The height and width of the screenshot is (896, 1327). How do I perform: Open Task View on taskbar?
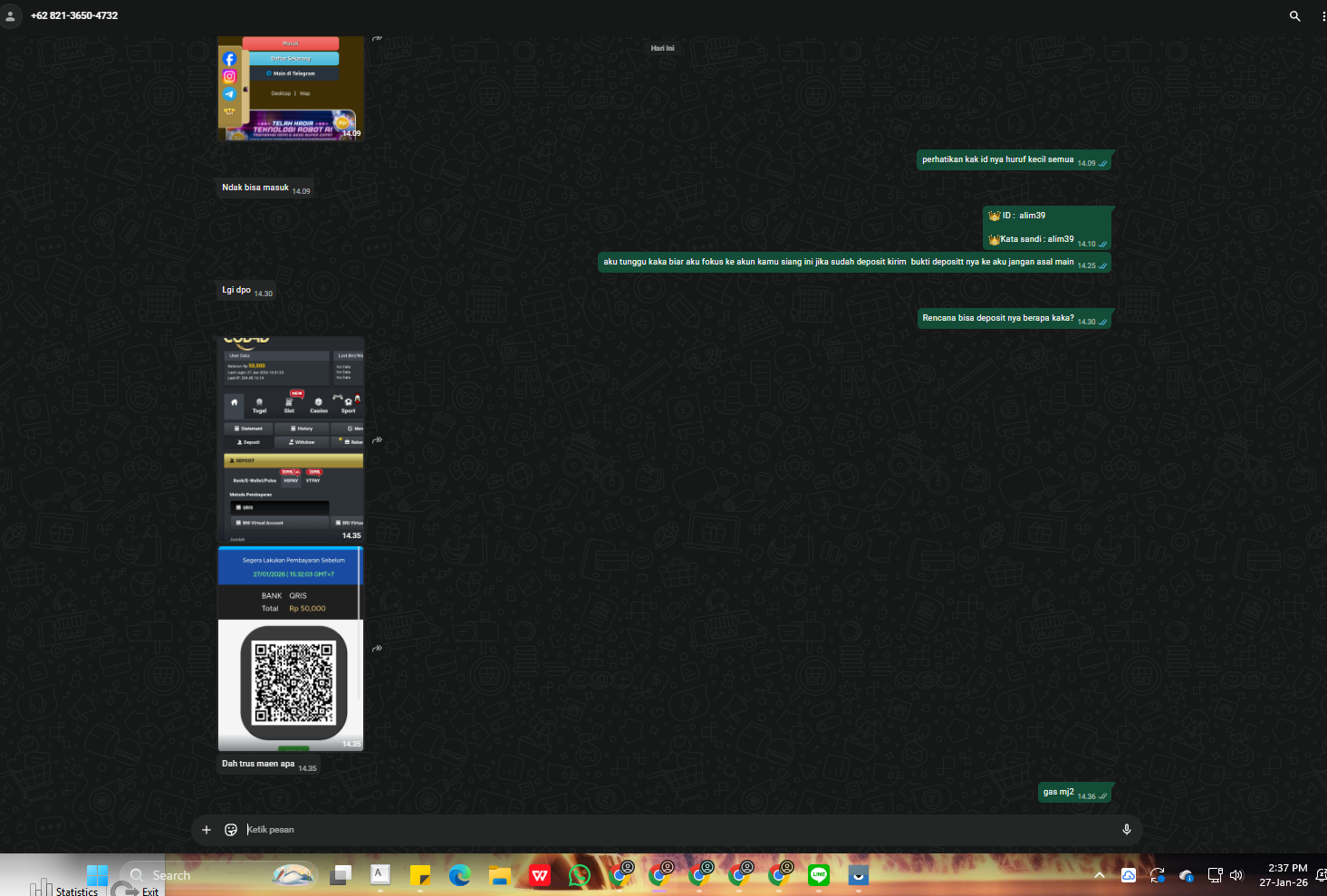coord(341,875)
